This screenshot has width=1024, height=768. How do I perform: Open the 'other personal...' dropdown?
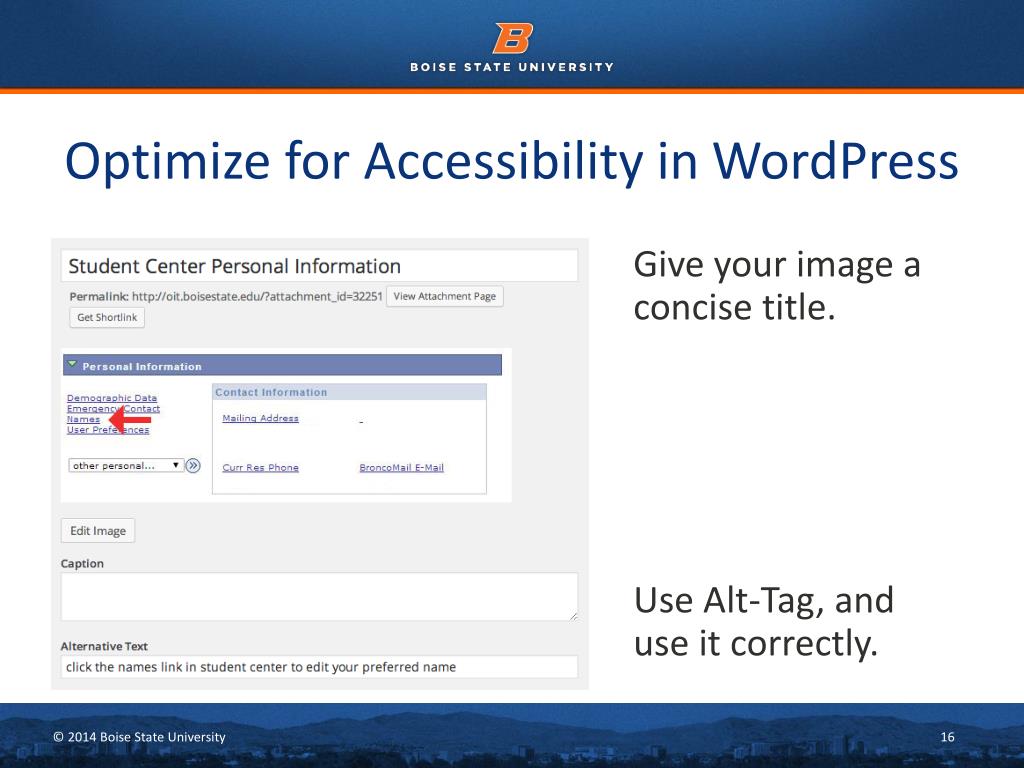pyautogui.click(x=126, y=466)
